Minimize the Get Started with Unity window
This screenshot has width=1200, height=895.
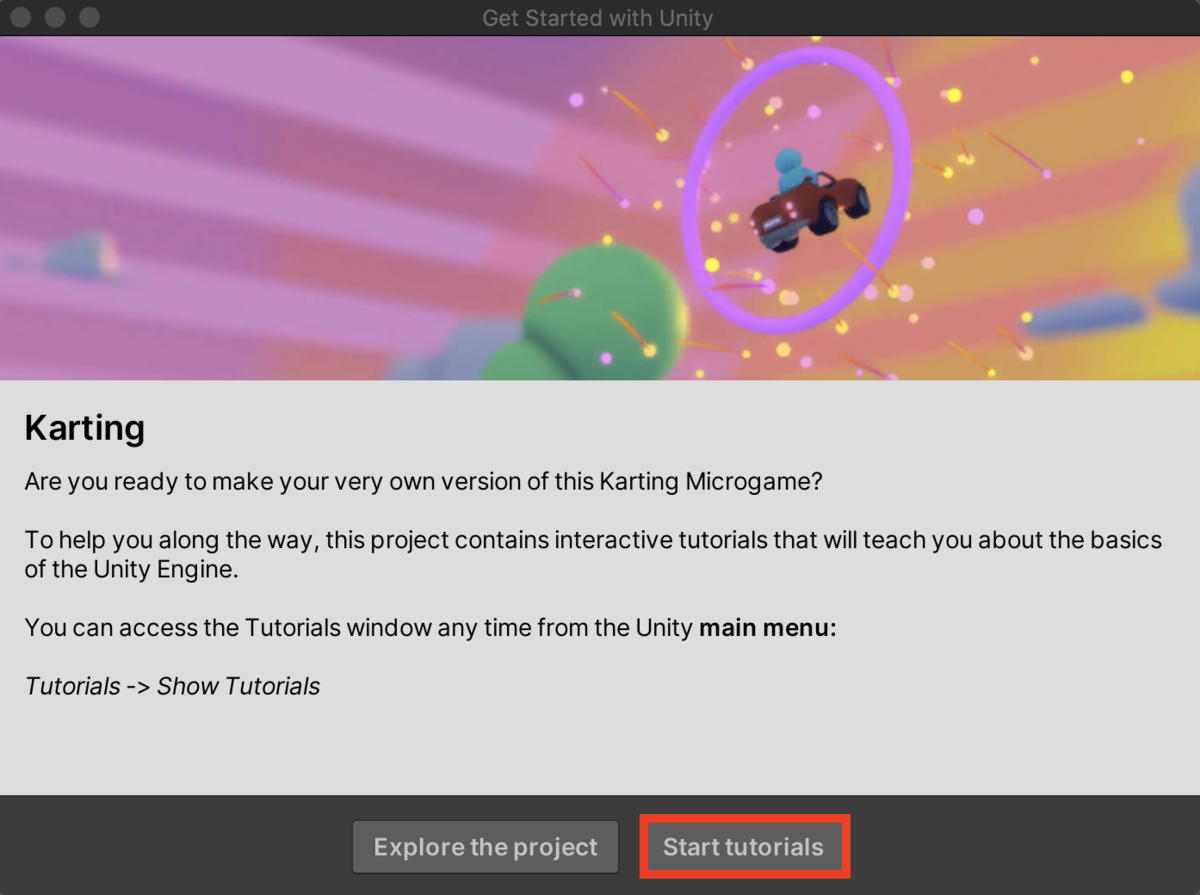tap(56, 17)
